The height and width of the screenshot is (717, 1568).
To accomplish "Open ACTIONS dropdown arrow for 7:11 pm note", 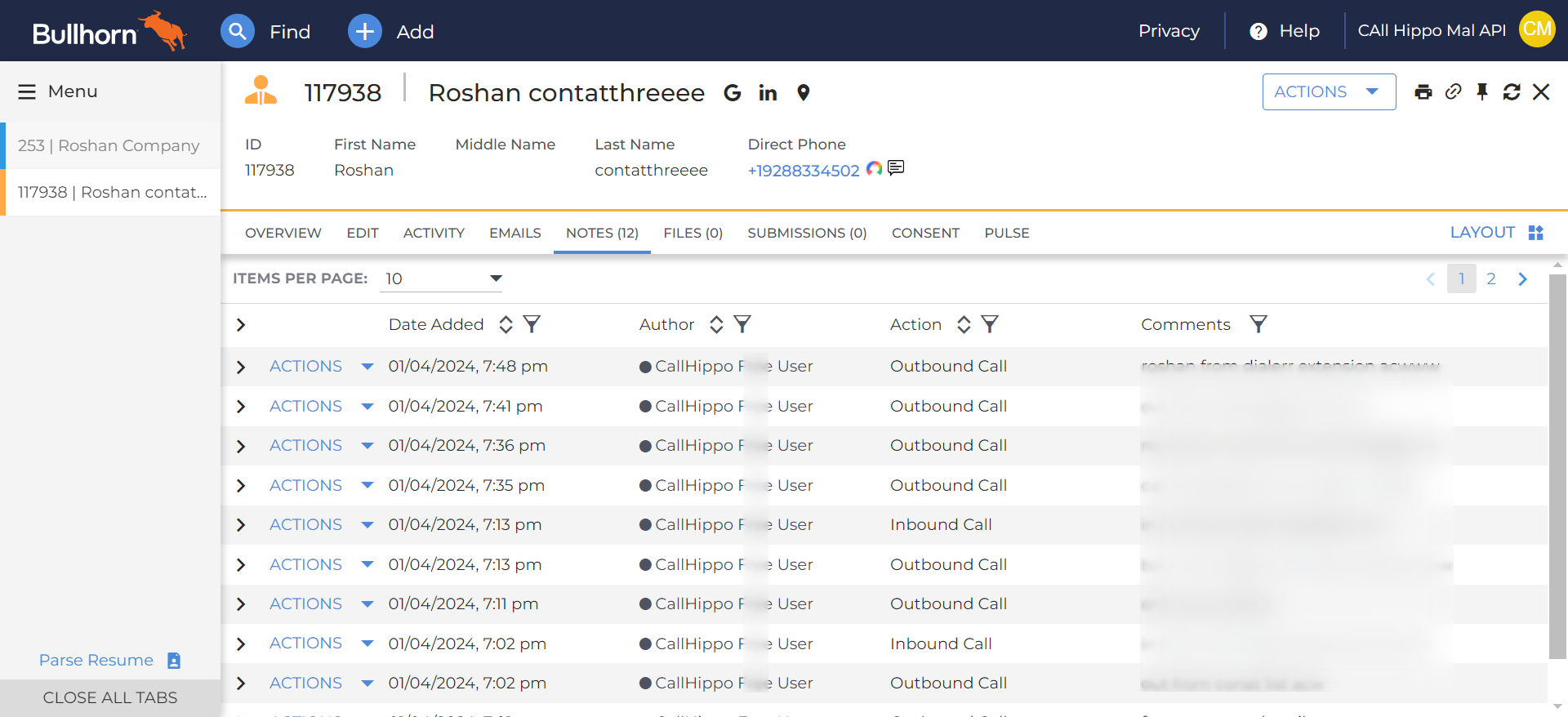I will (x=367, y=603).
